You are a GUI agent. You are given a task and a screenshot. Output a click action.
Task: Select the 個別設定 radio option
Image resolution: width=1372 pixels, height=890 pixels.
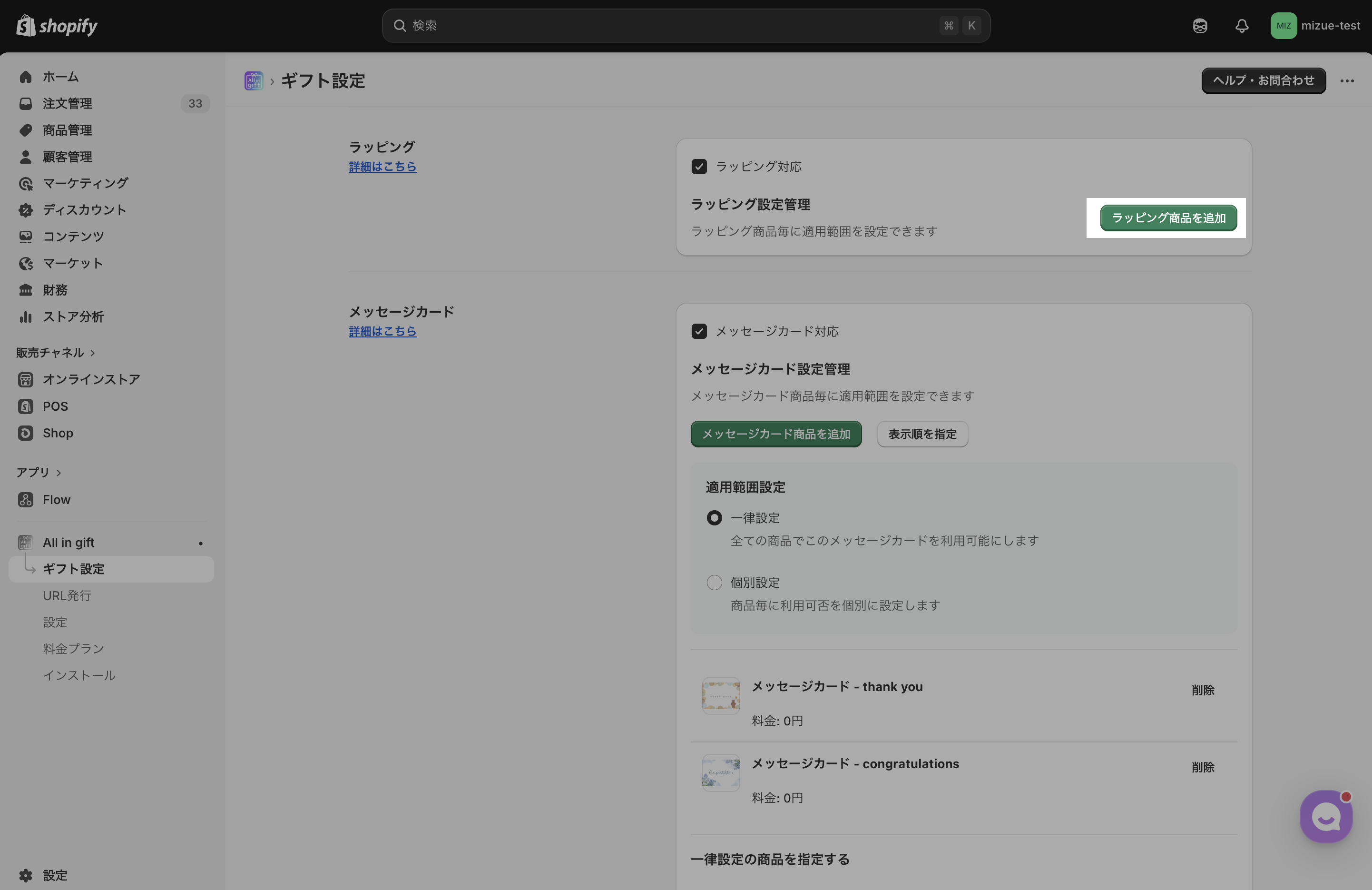pyautogui.click(x=714, y=583)
